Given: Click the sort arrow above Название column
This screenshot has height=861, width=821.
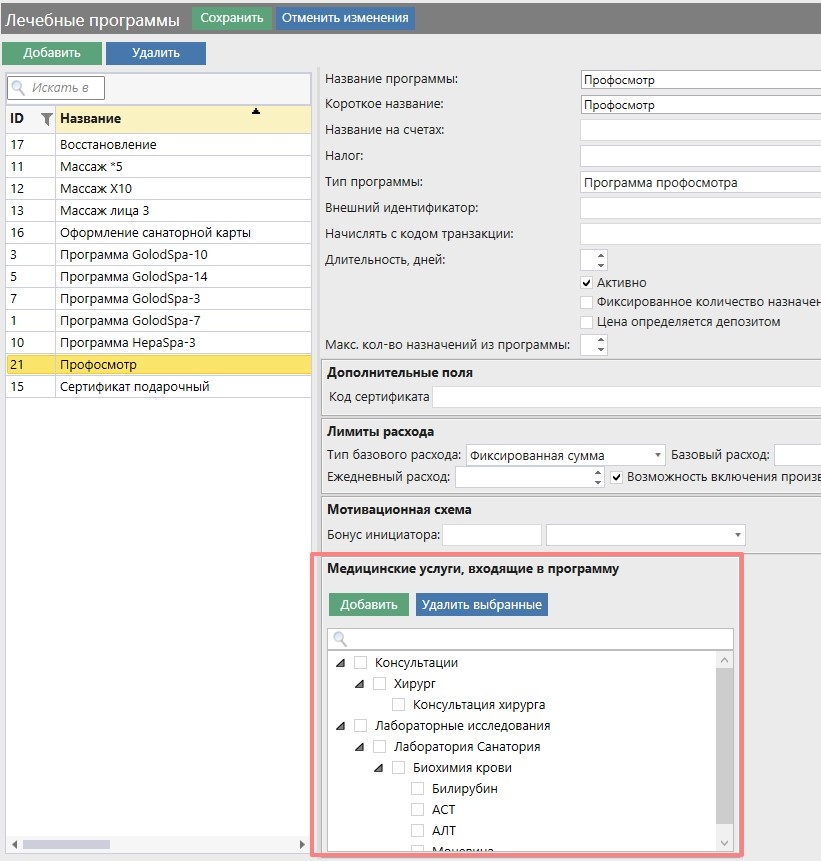Looking at the screenshot, I should (x=256, y=111).
